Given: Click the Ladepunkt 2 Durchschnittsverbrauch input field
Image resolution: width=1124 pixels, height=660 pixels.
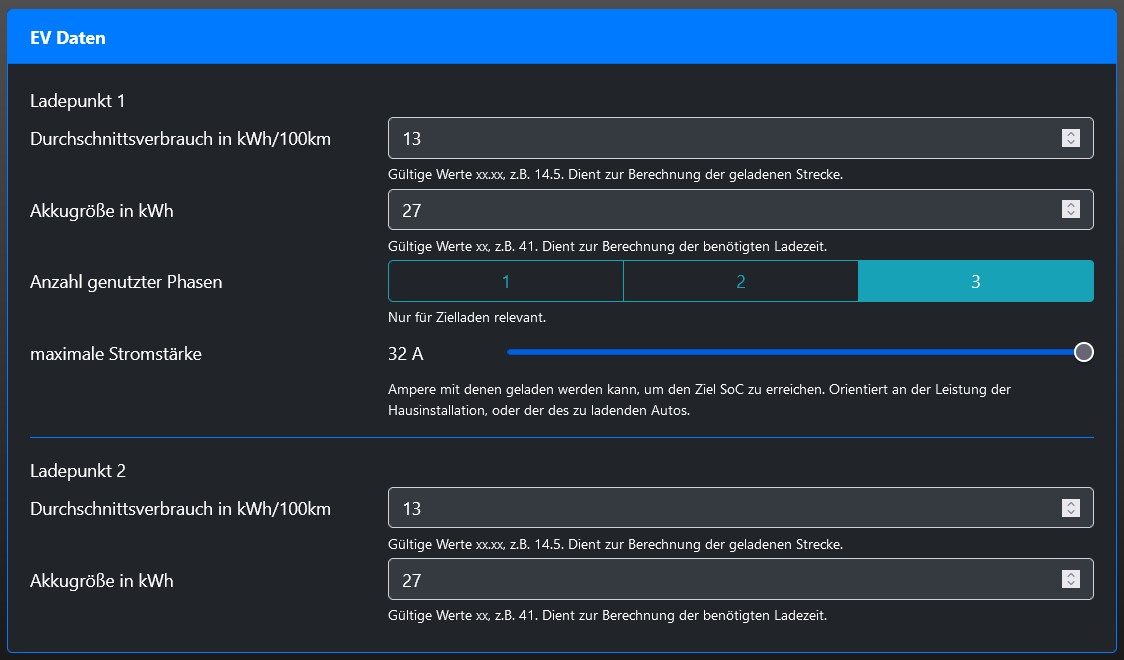Looking at the screenshot, I should pyautogui.click(x=740, y=508).
